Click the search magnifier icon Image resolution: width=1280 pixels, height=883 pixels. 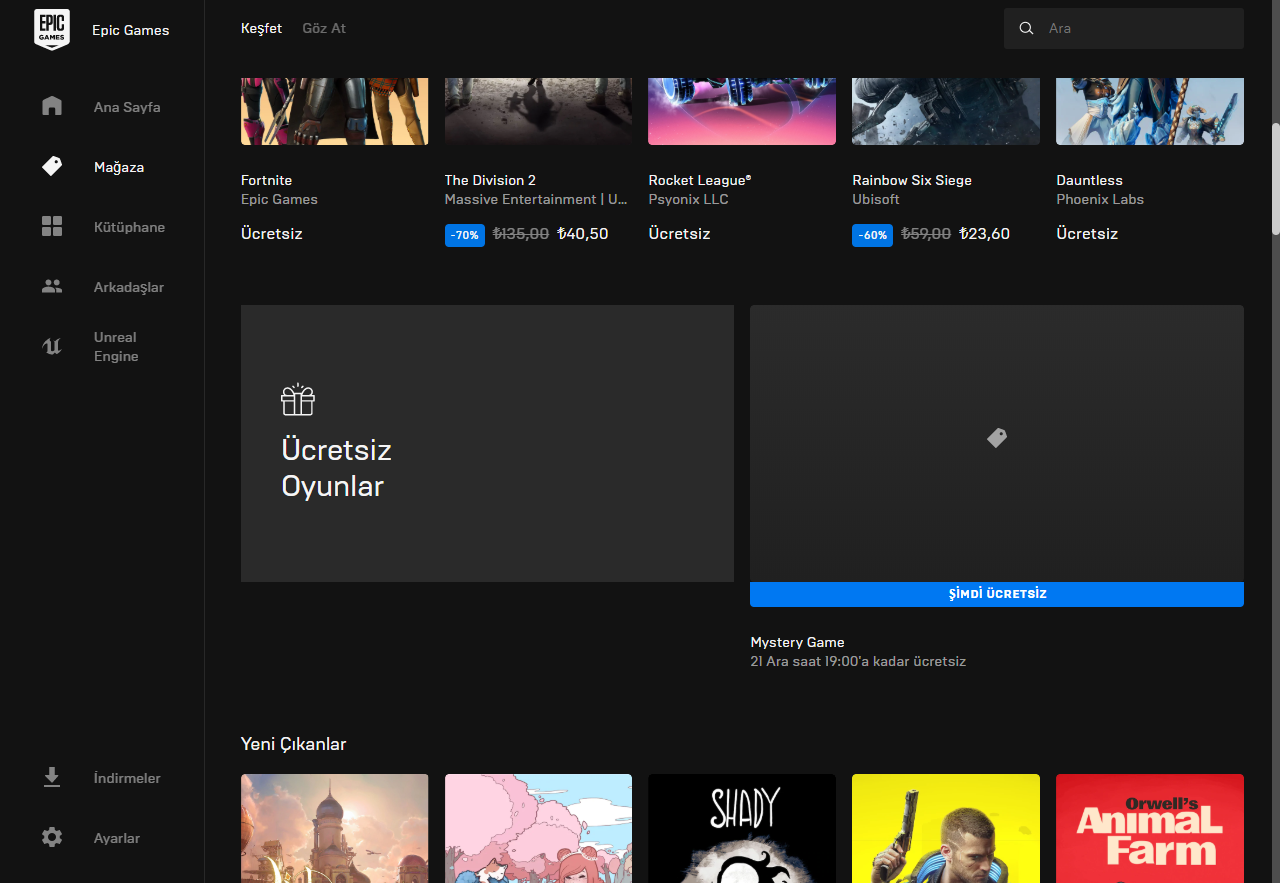1026,28
